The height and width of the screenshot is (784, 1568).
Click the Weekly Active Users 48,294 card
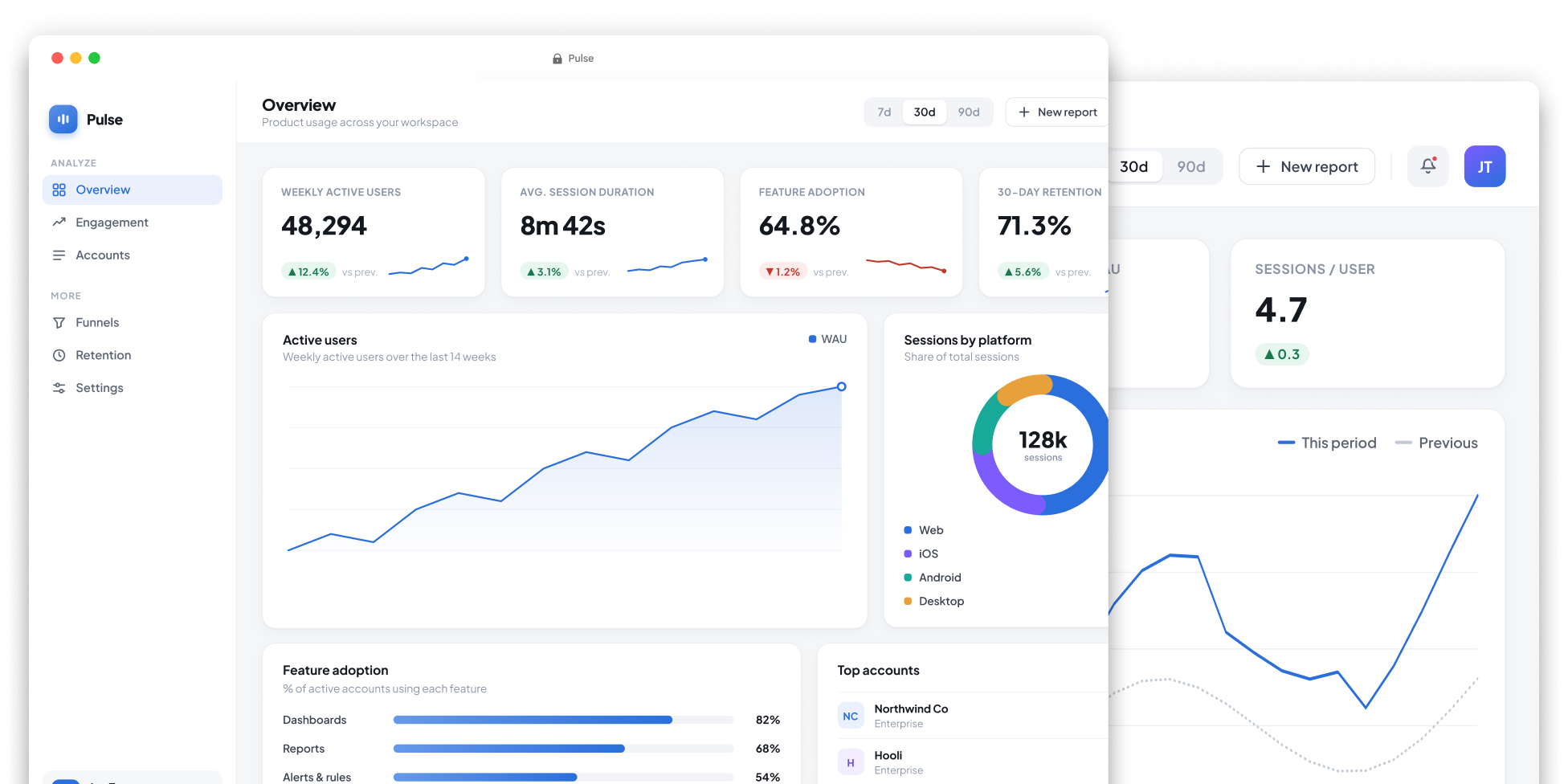(x=374, y=232)
